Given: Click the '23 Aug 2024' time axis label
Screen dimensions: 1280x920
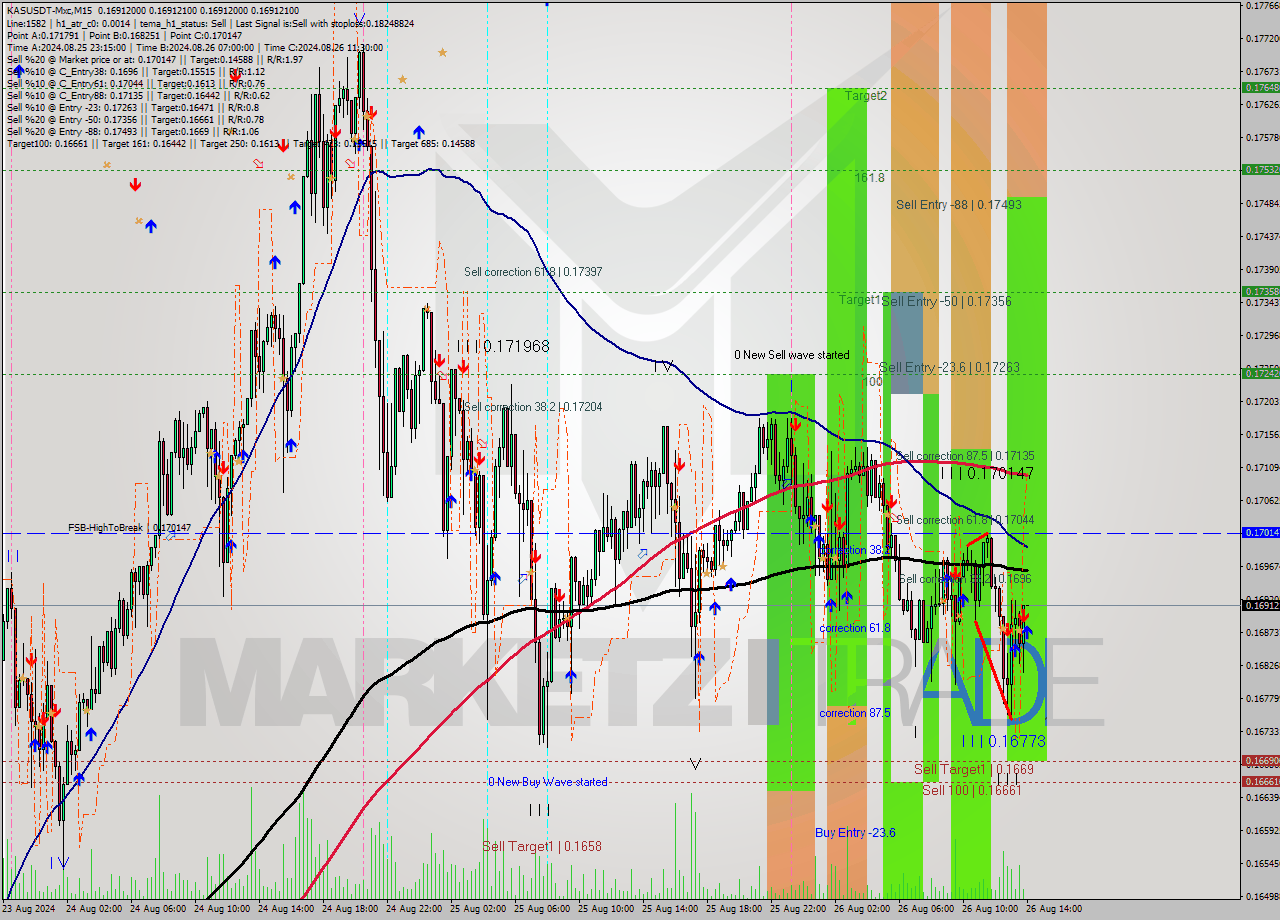Looking at the screenshot, I should click(29, 909).
